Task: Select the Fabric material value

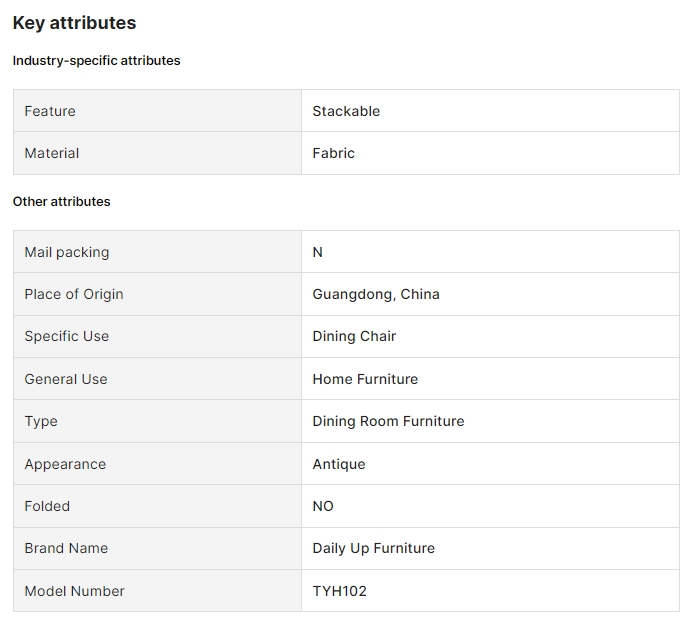Action: [333, 153]
